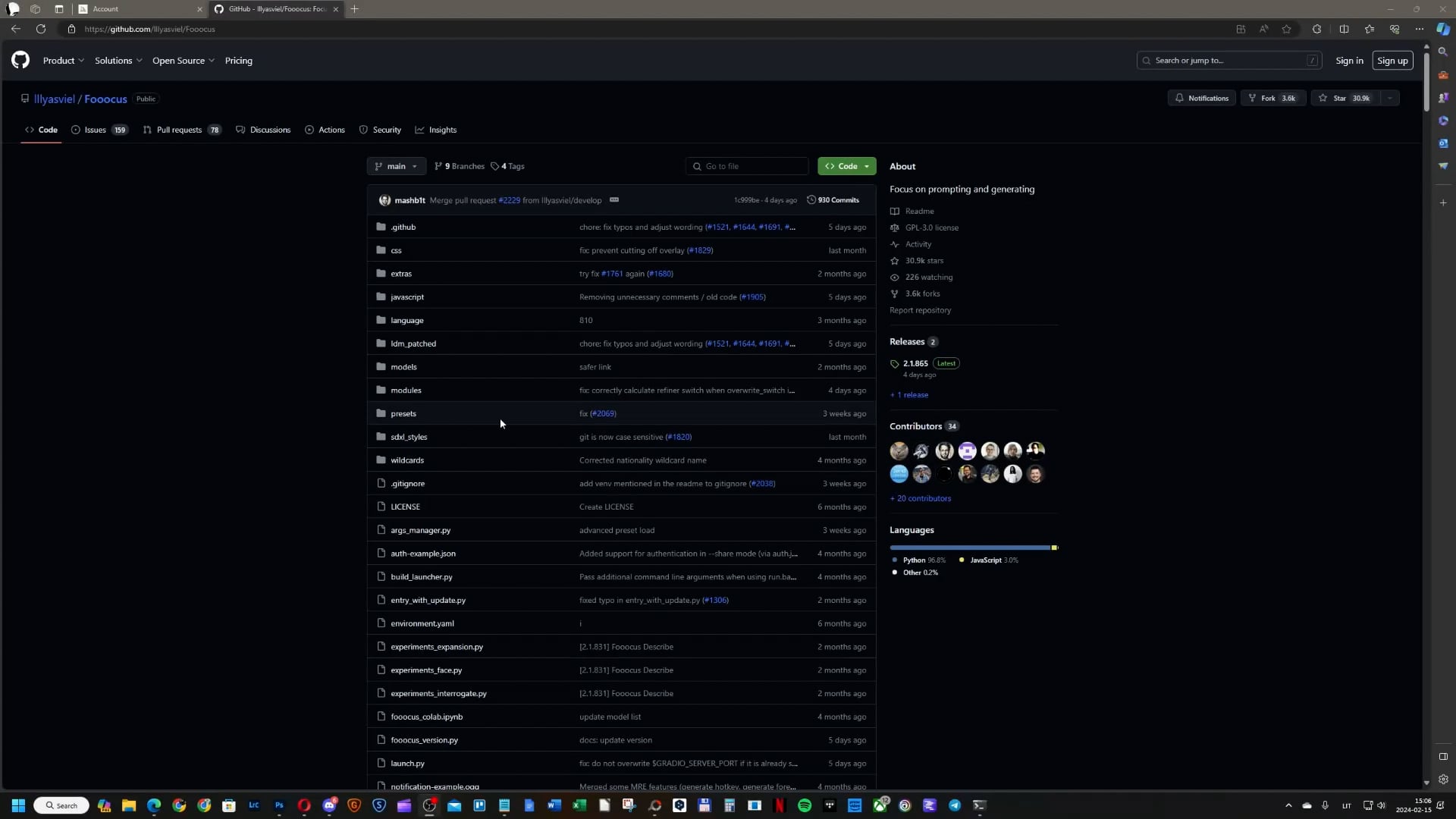Click the Python language color dot

(x=895, y=560)
